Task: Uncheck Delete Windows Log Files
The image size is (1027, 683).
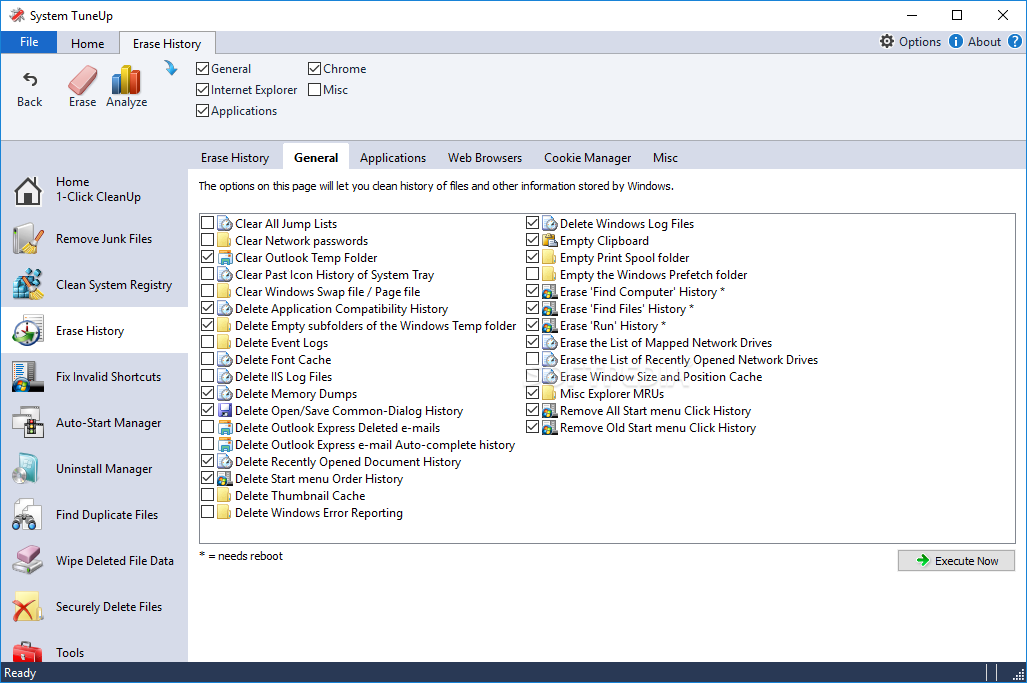Action: point(532,223)
